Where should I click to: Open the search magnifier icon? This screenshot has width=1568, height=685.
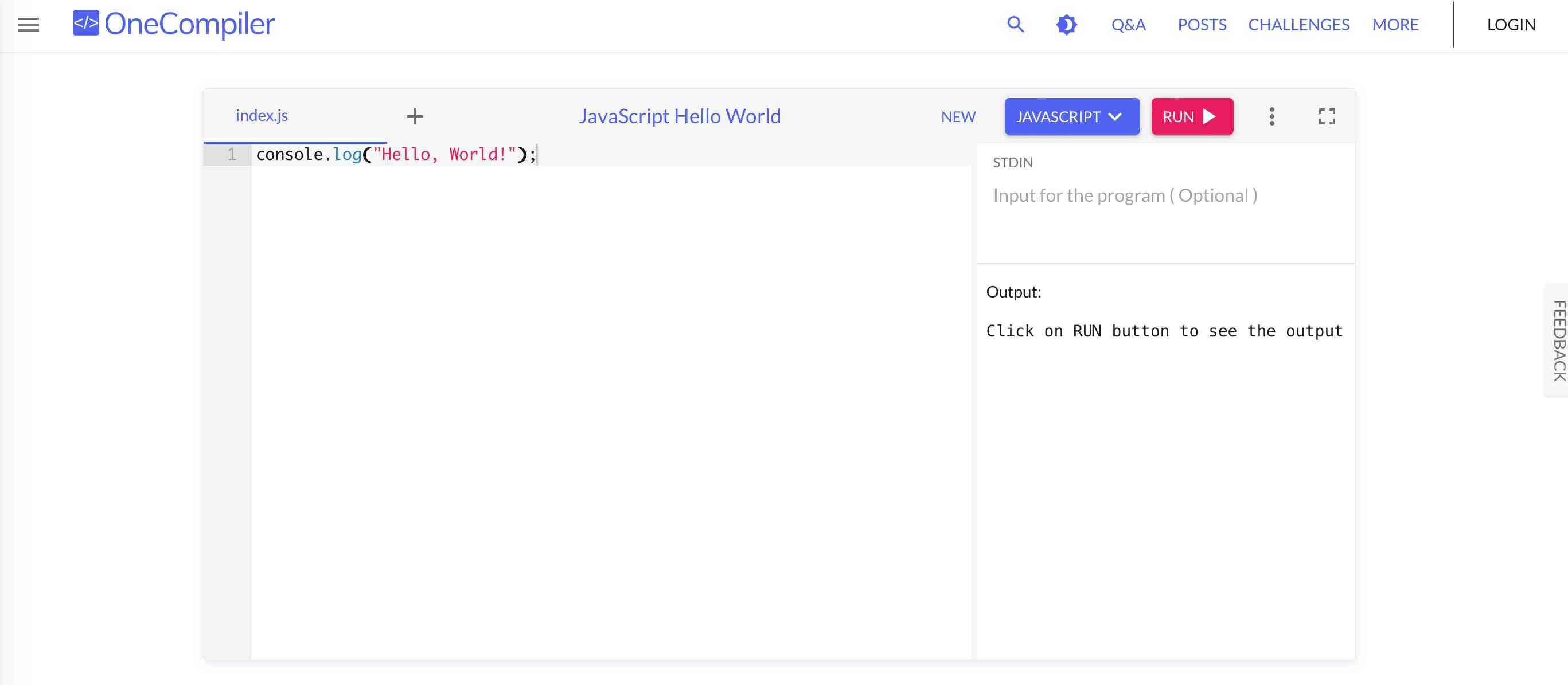1015,24
